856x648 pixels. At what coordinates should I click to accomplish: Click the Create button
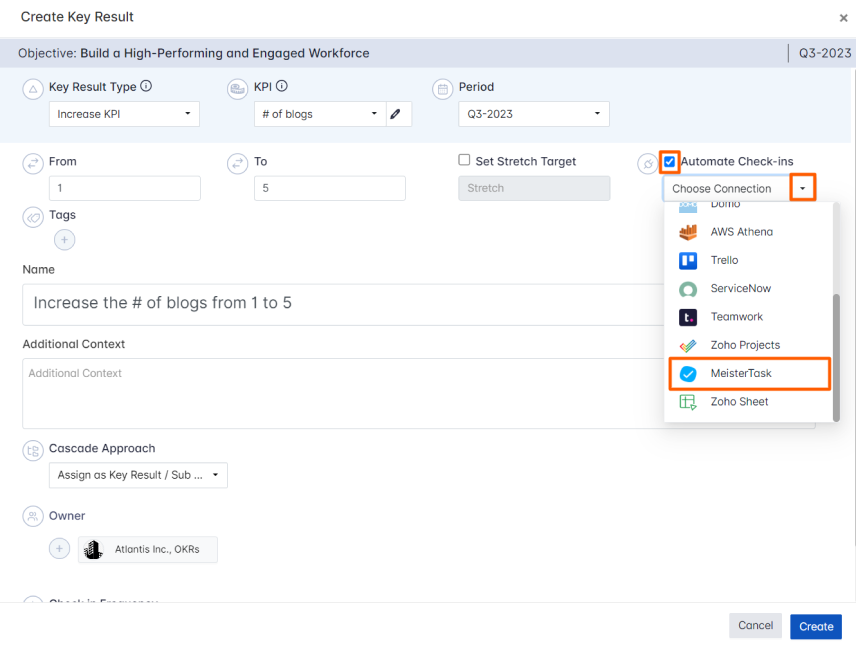816,626
